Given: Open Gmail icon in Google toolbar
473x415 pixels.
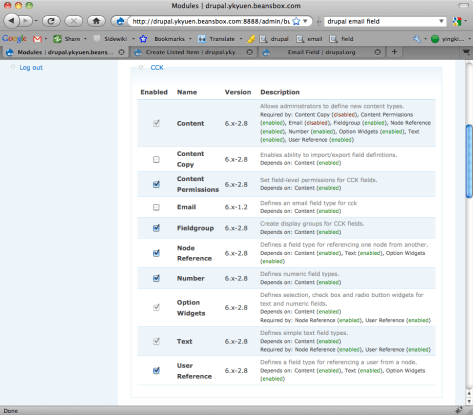Looking at the screenshot, I should [x=37, y=39].
